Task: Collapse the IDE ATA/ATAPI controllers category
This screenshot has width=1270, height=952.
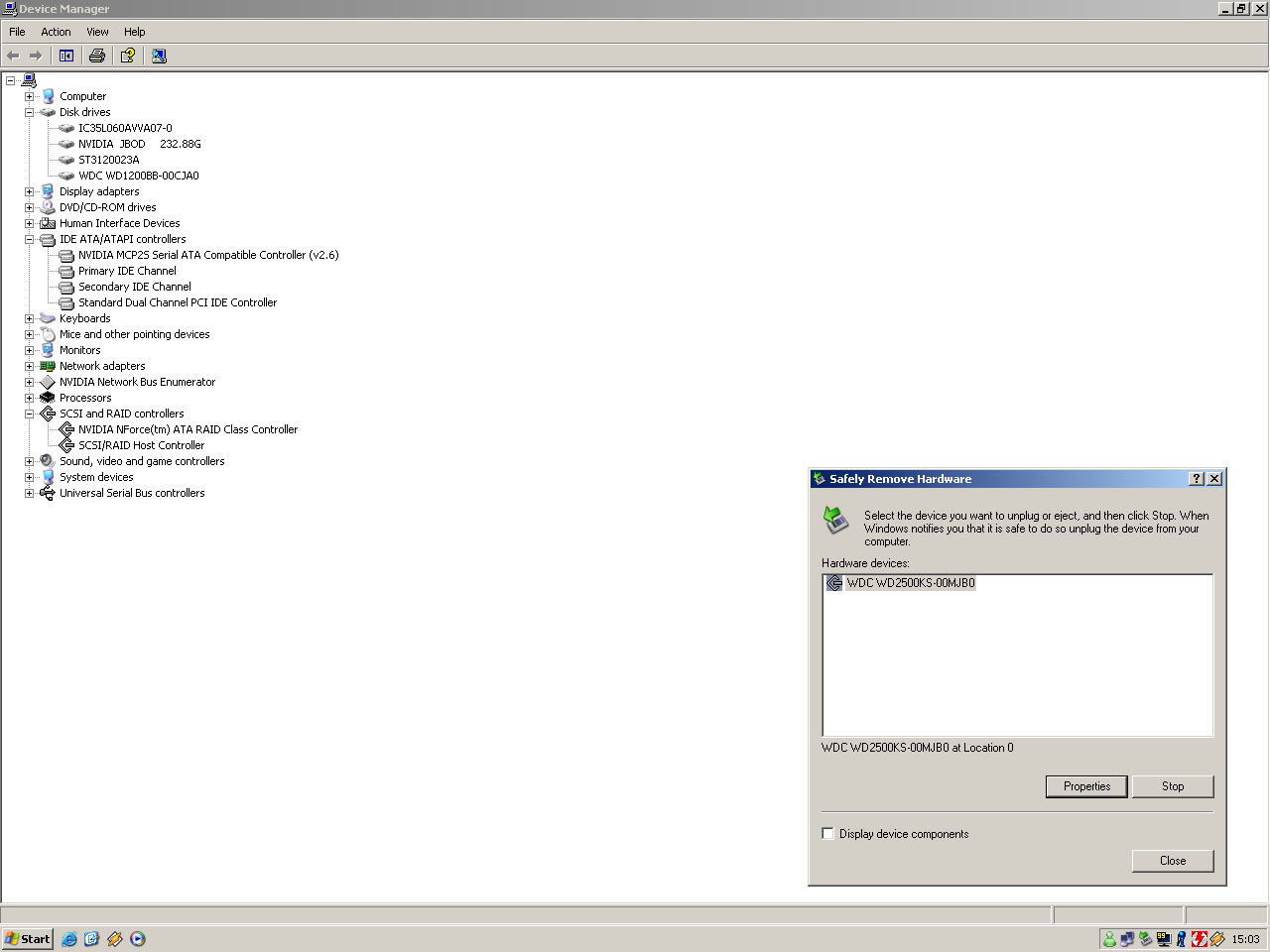Action: coord(29,239)
